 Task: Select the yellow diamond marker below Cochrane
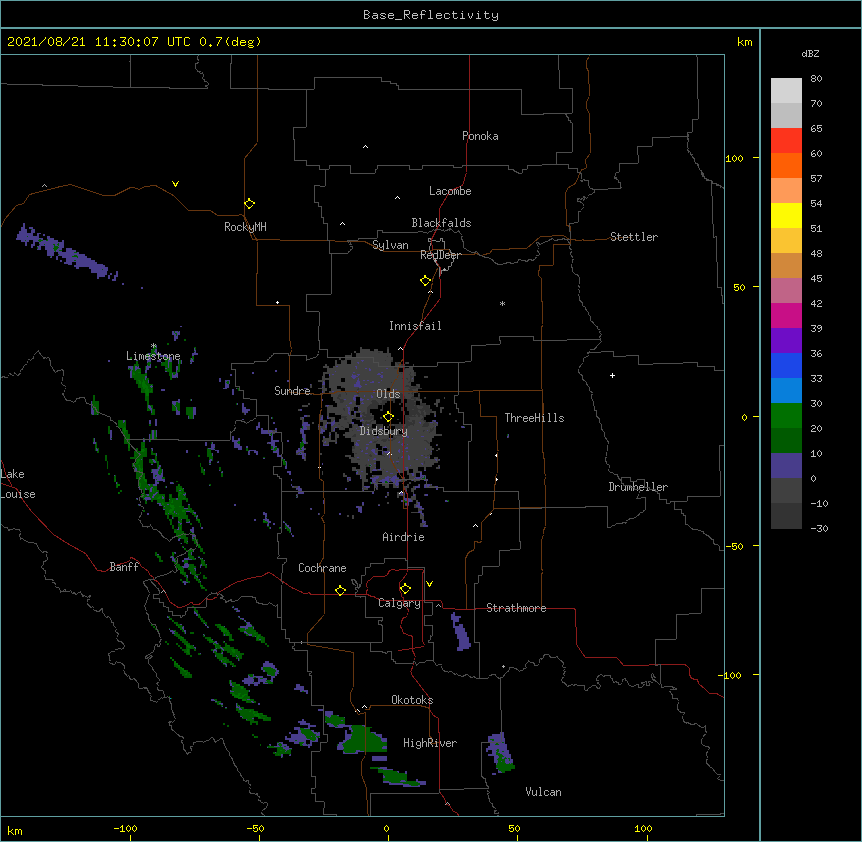coord(340,590)
